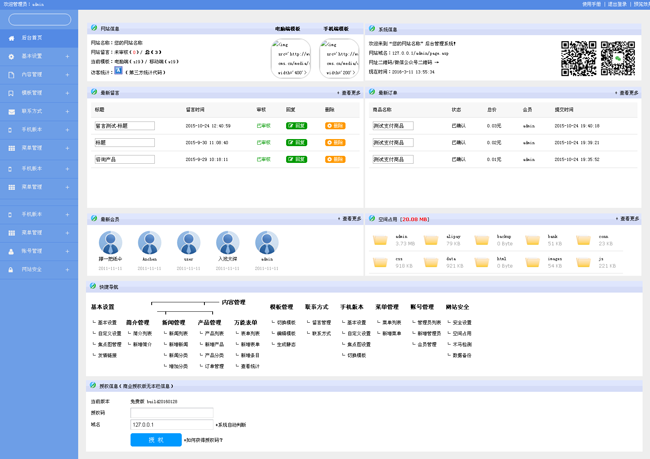The width and height of the screenshot is (650, 459).
Task: Click the search box atop the sidebar
Action: (x=40, y=19)
